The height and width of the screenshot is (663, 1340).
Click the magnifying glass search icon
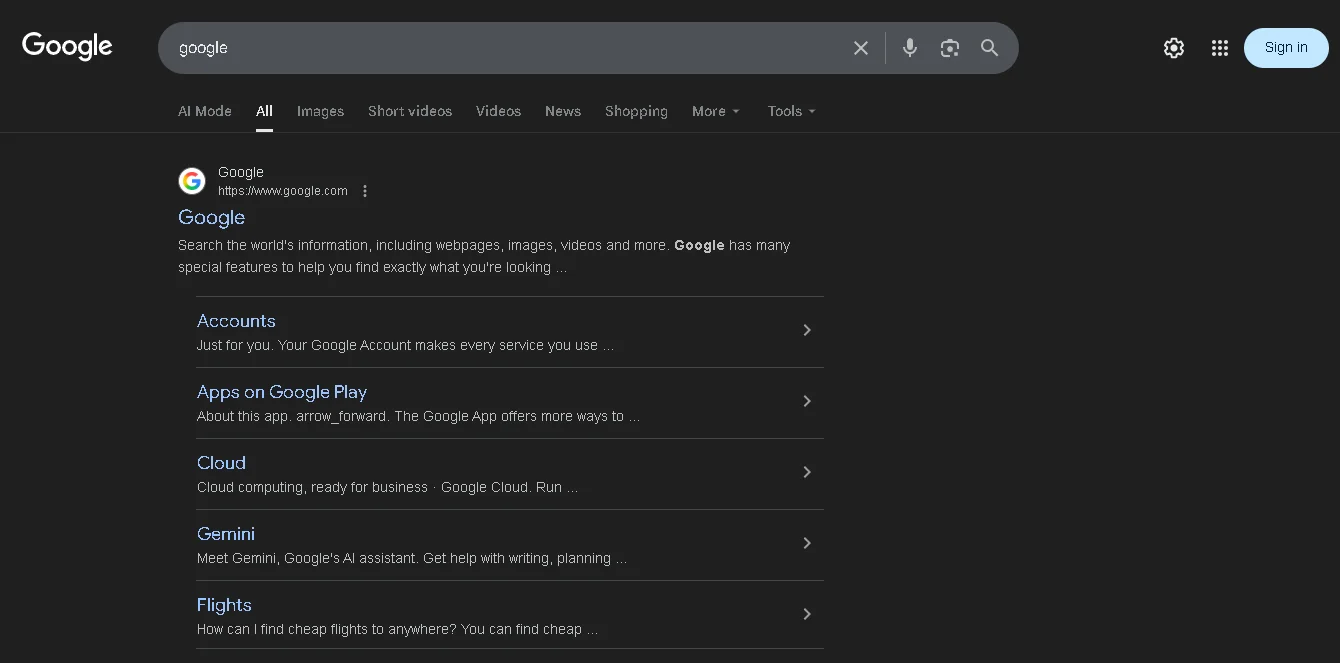(989, 48)
